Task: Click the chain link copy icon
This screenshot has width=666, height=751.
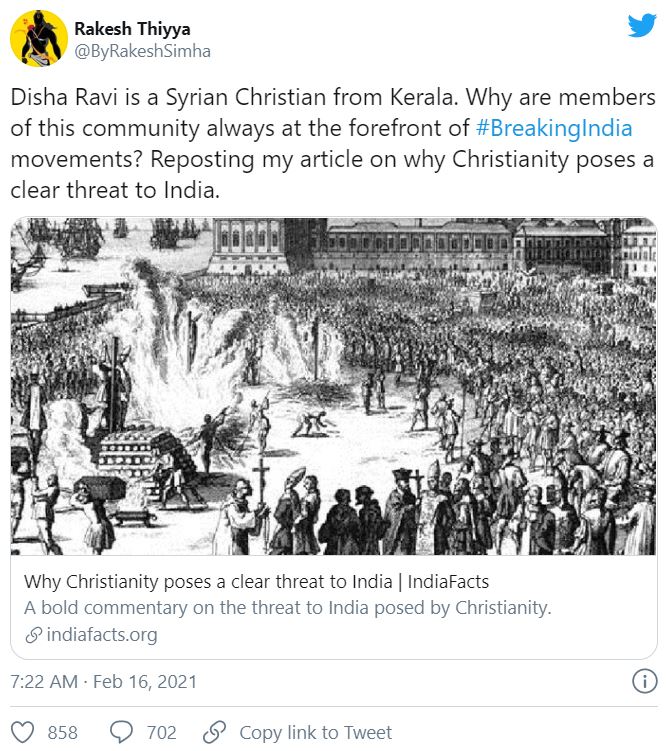Action: (x=214, y=732)
